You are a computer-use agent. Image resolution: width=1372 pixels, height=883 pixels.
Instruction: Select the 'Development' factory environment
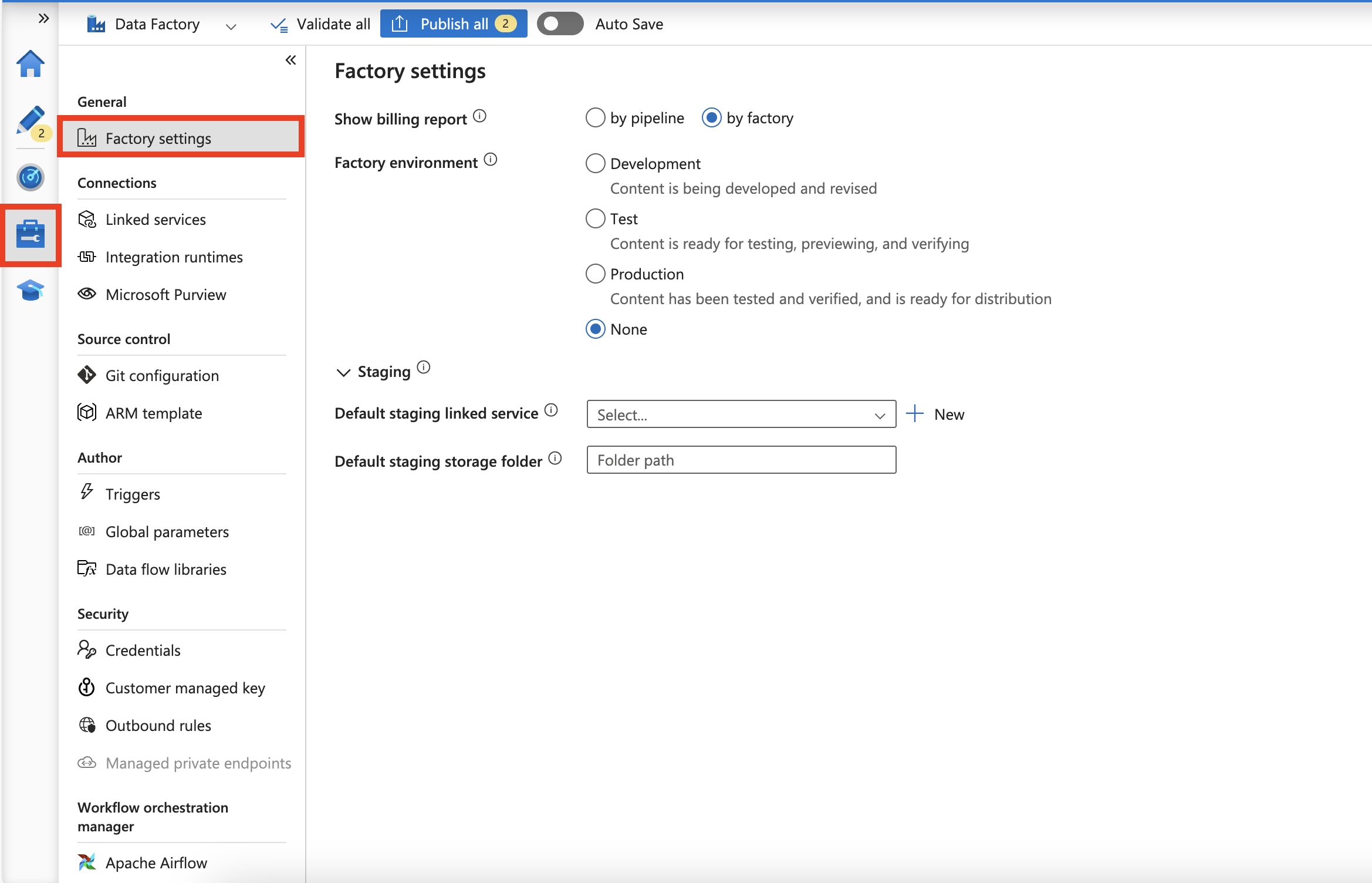(595, 164)
